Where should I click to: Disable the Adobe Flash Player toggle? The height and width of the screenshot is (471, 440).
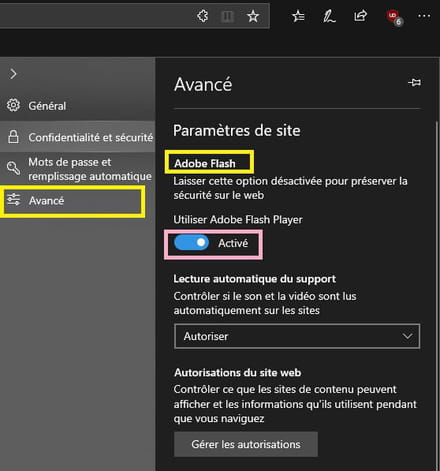(x=191, y=243)
